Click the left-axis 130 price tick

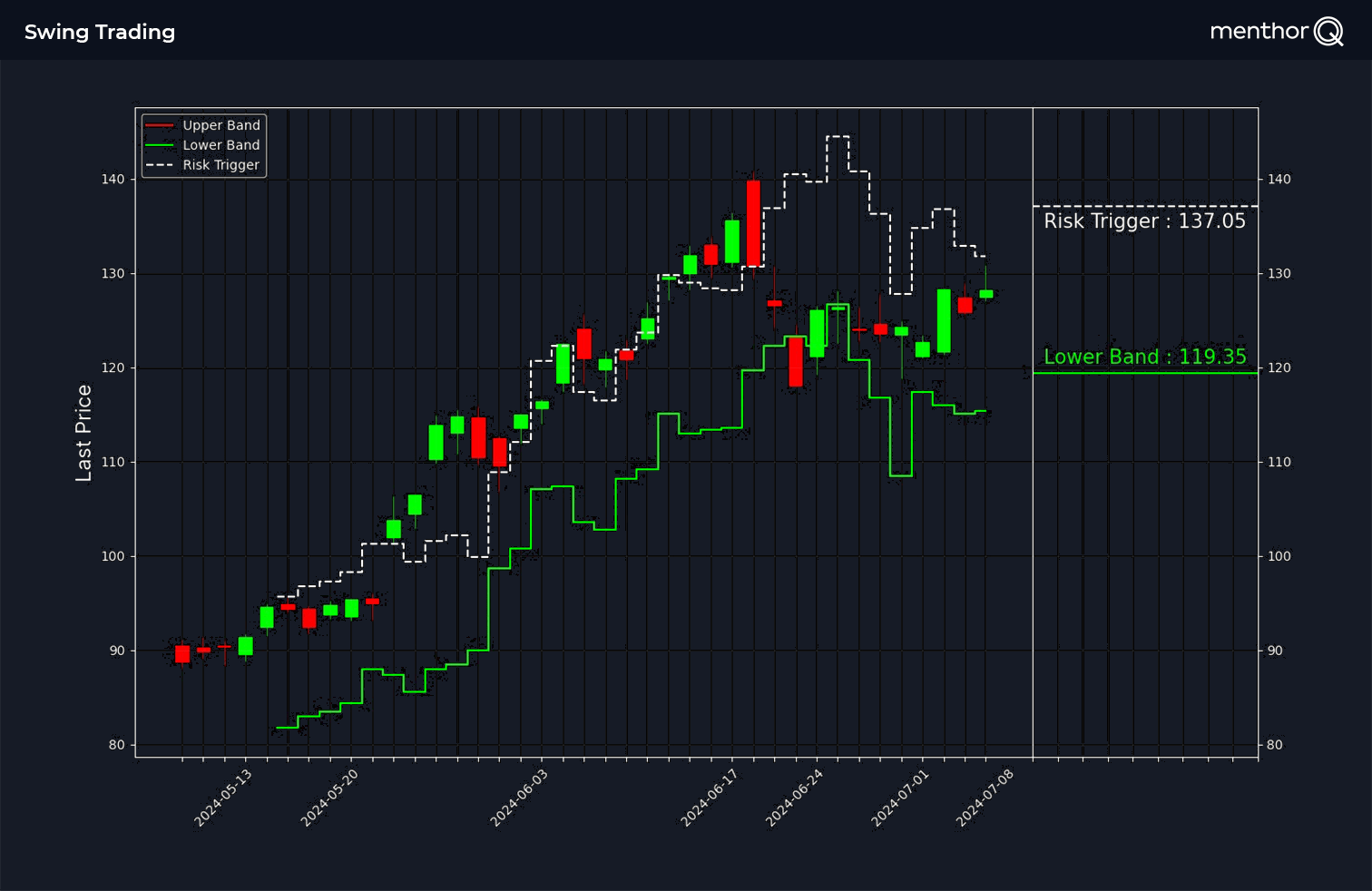pos(113,274)
